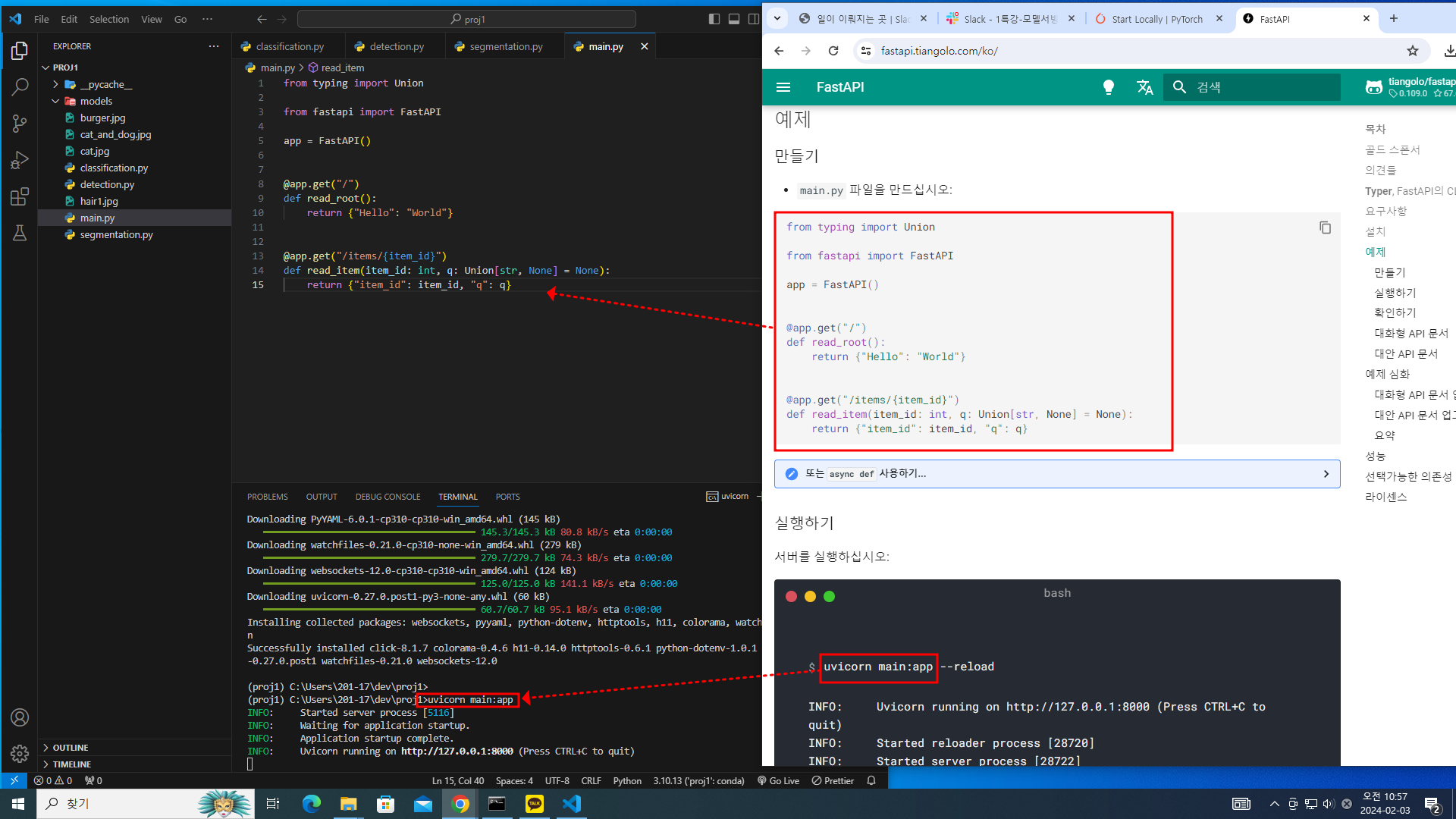Open the Selection menu
Screen dimensions: 1456x819
click(108, 19)
